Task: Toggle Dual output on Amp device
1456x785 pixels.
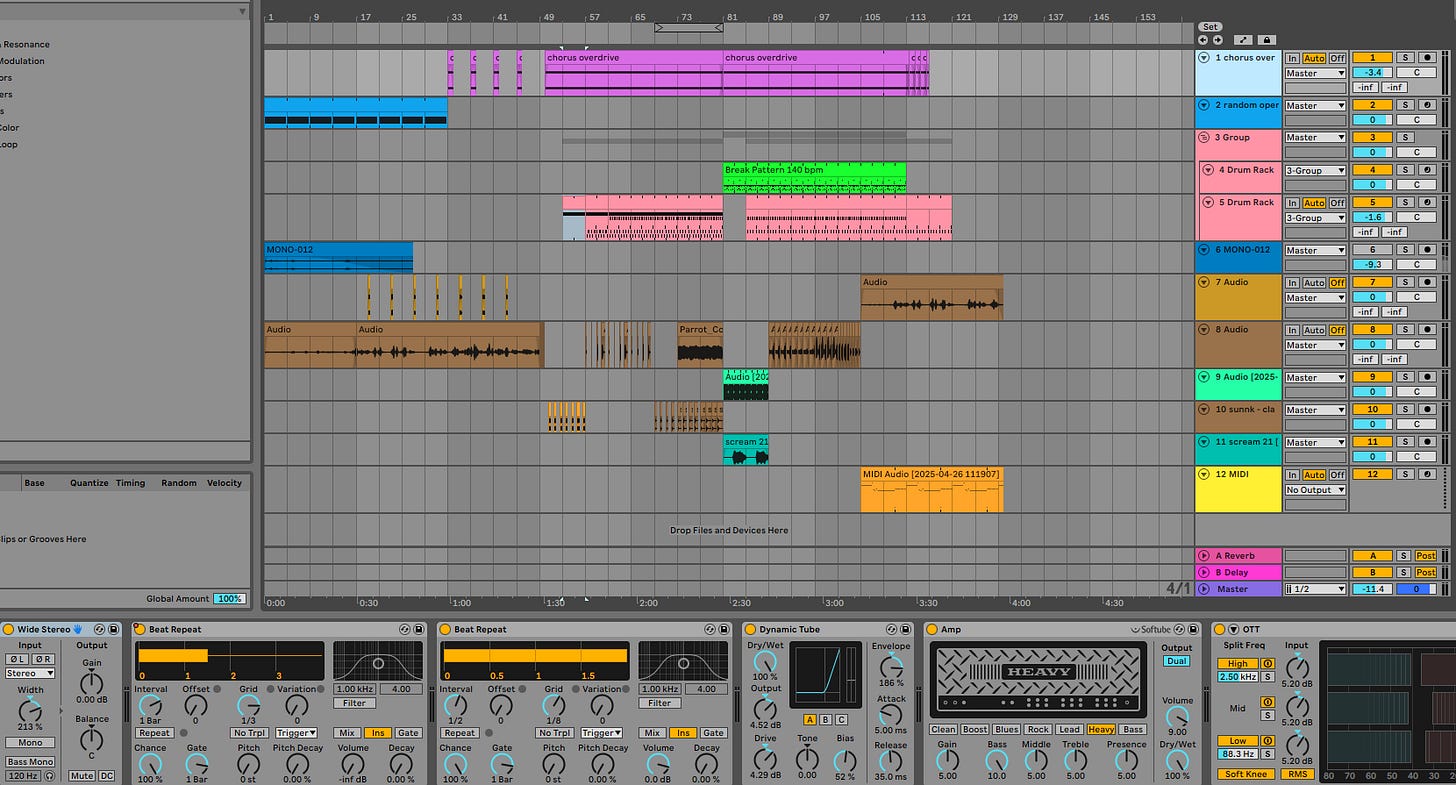Action: 1177,661
